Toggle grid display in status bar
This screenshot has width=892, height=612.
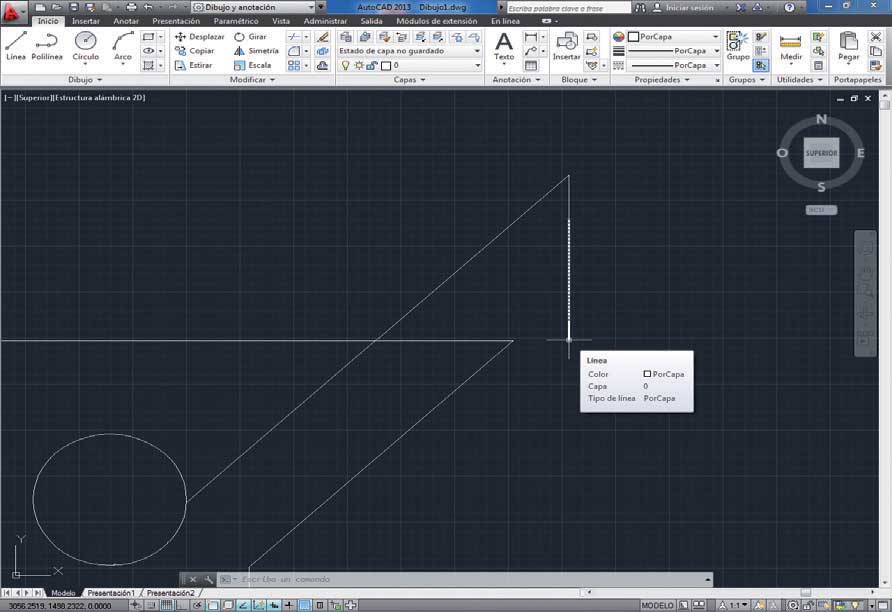coord(166,605)
